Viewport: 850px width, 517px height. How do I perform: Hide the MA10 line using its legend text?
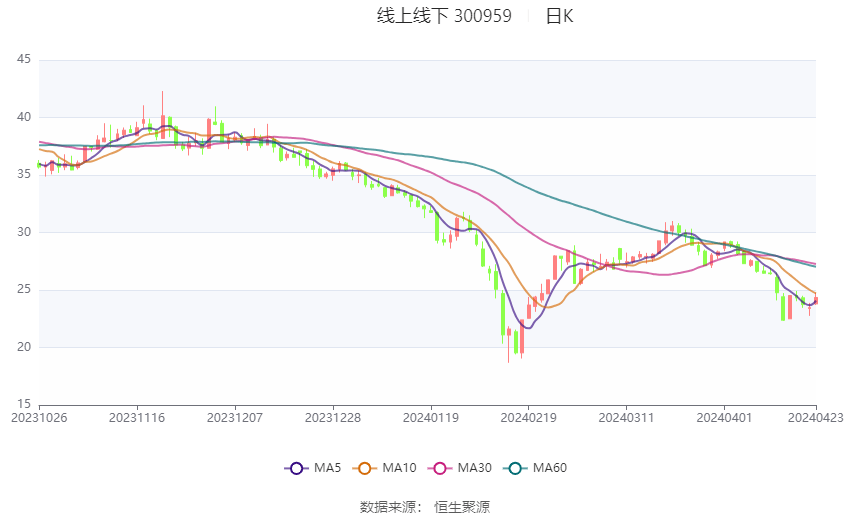click(399, 467)
